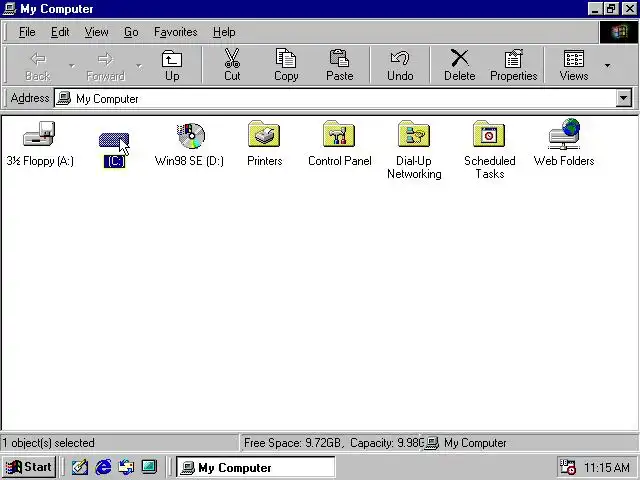Viewport: 640px width, 480px height.
Task: Click the '1 object(s) selected' status text
Action: coord(49,443)
